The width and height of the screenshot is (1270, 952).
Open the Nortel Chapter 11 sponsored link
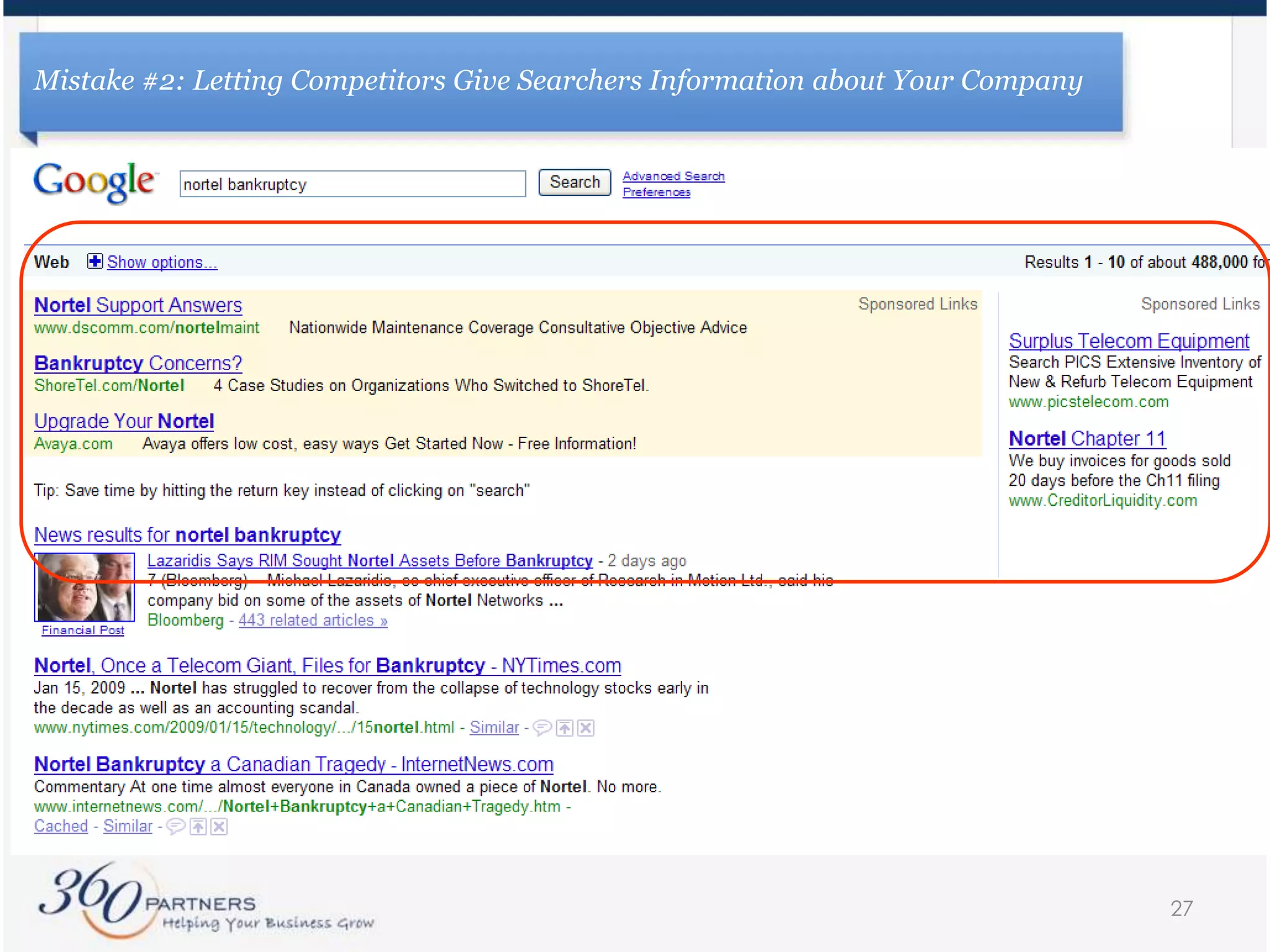(1087, 439)
